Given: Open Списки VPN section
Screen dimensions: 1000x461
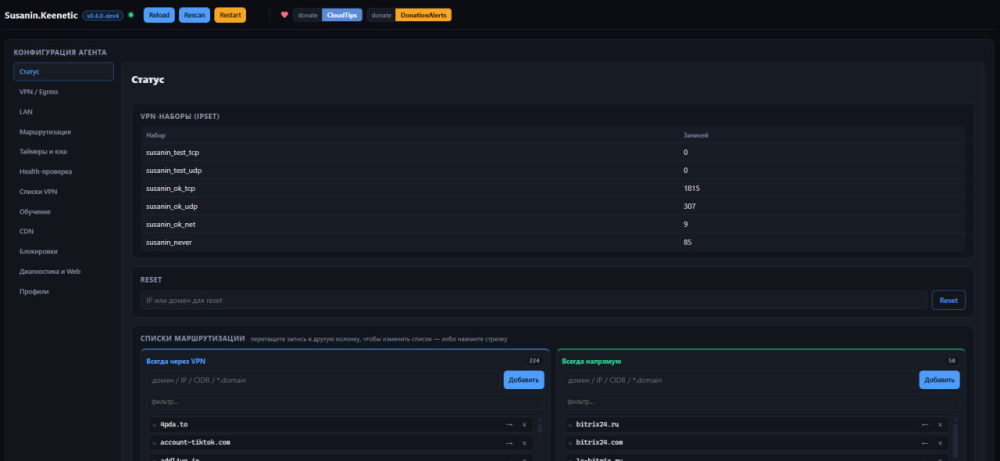Looking at the screenshot, I should coord(64,191).
